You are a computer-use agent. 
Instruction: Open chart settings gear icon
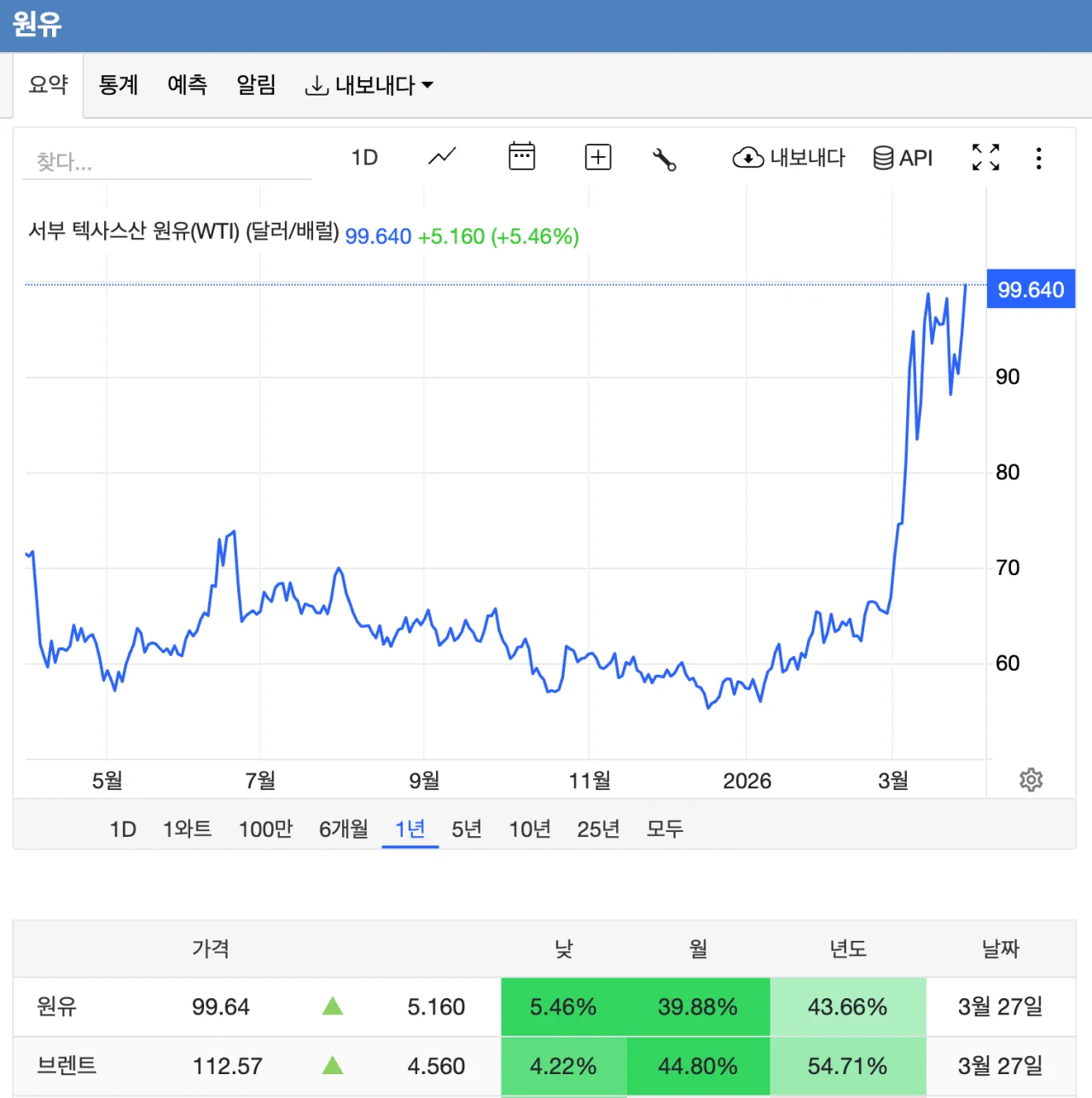pyautogui.click(x=1031, y=780)
